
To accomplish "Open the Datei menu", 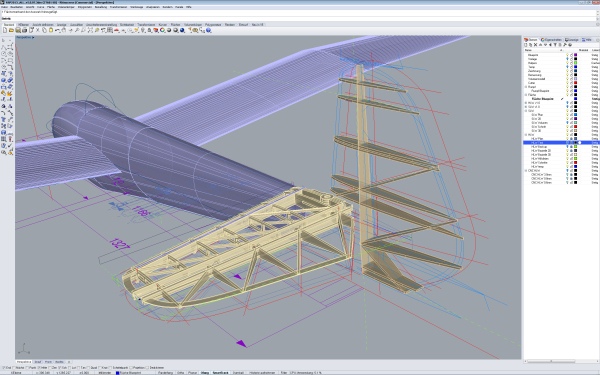I will click(x=4, y=7).
